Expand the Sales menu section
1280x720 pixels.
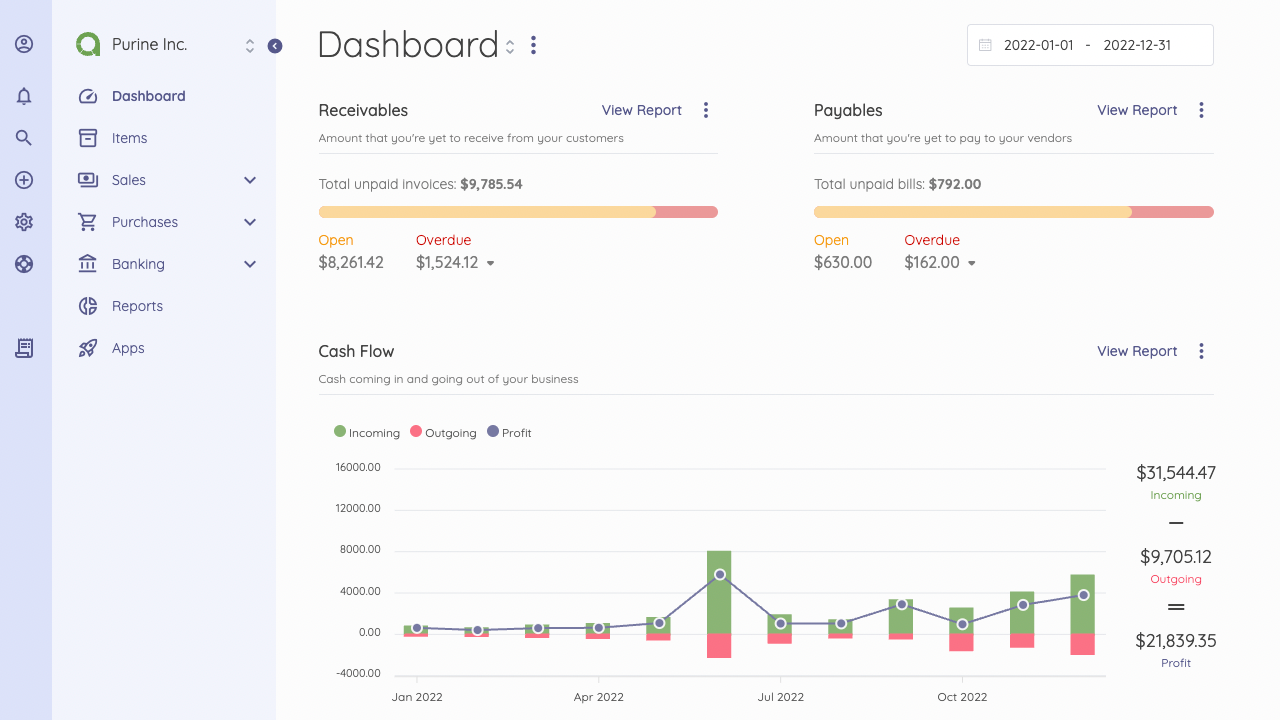tap(168, 180)
